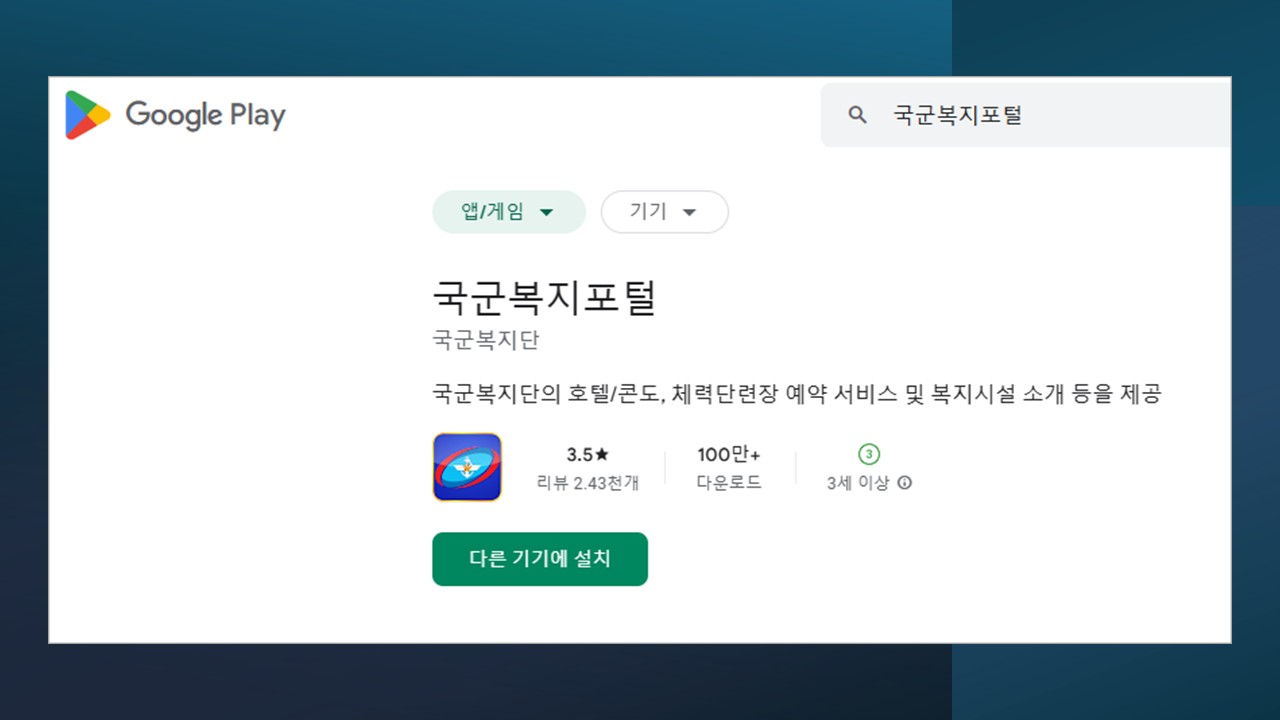
Task: Click the 100만+ download count
Action: point(729,455)
